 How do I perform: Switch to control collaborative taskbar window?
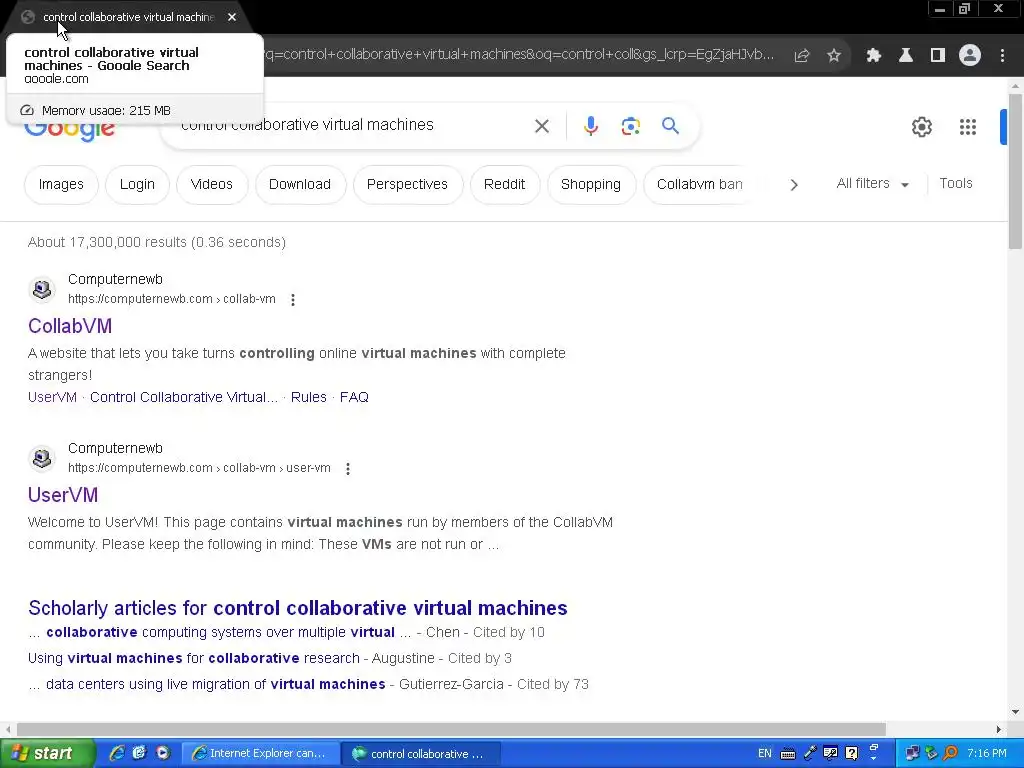click(x=421, y=754)
